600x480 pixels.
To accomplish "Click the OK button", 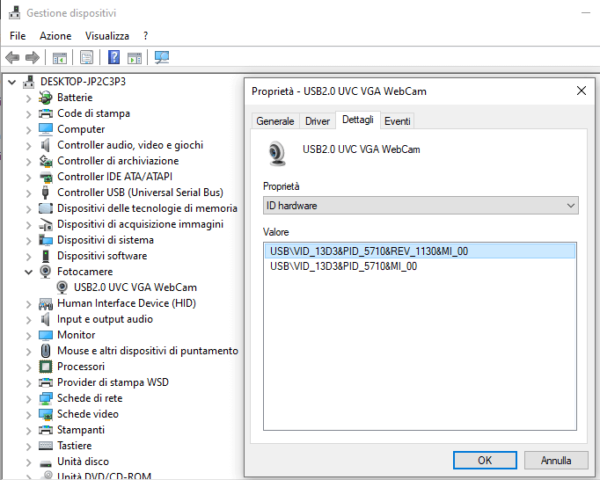I will (x=485, y=460).
